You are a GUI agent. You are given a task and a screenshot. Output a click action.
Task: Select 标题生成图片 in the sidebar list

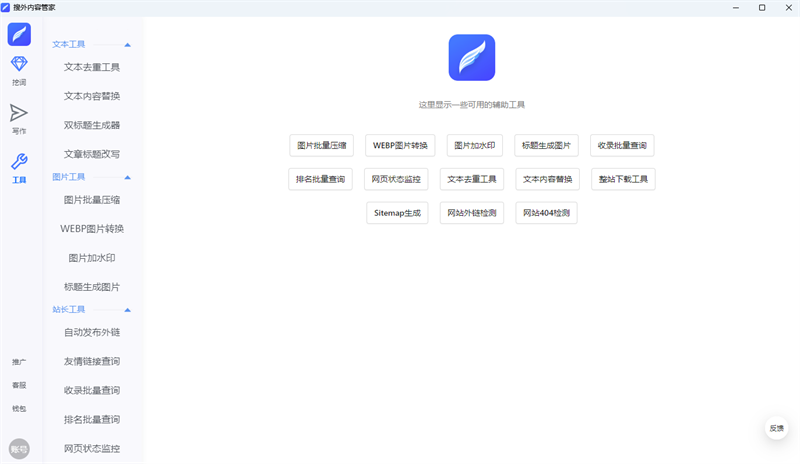point(92,287)
